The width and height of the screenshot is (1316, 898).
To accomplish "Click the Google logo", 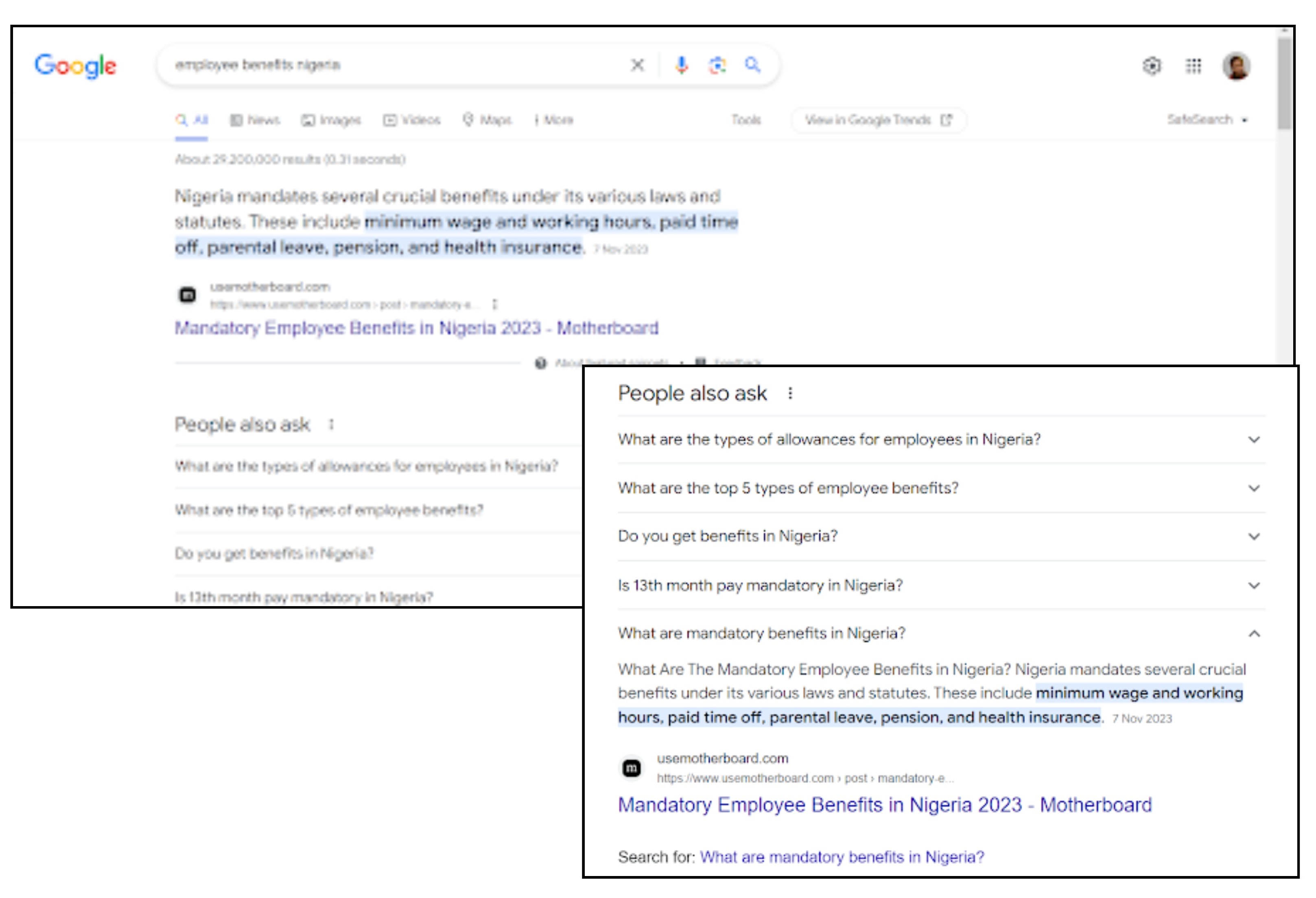I will pyautogui.click(x=75, y=66).
